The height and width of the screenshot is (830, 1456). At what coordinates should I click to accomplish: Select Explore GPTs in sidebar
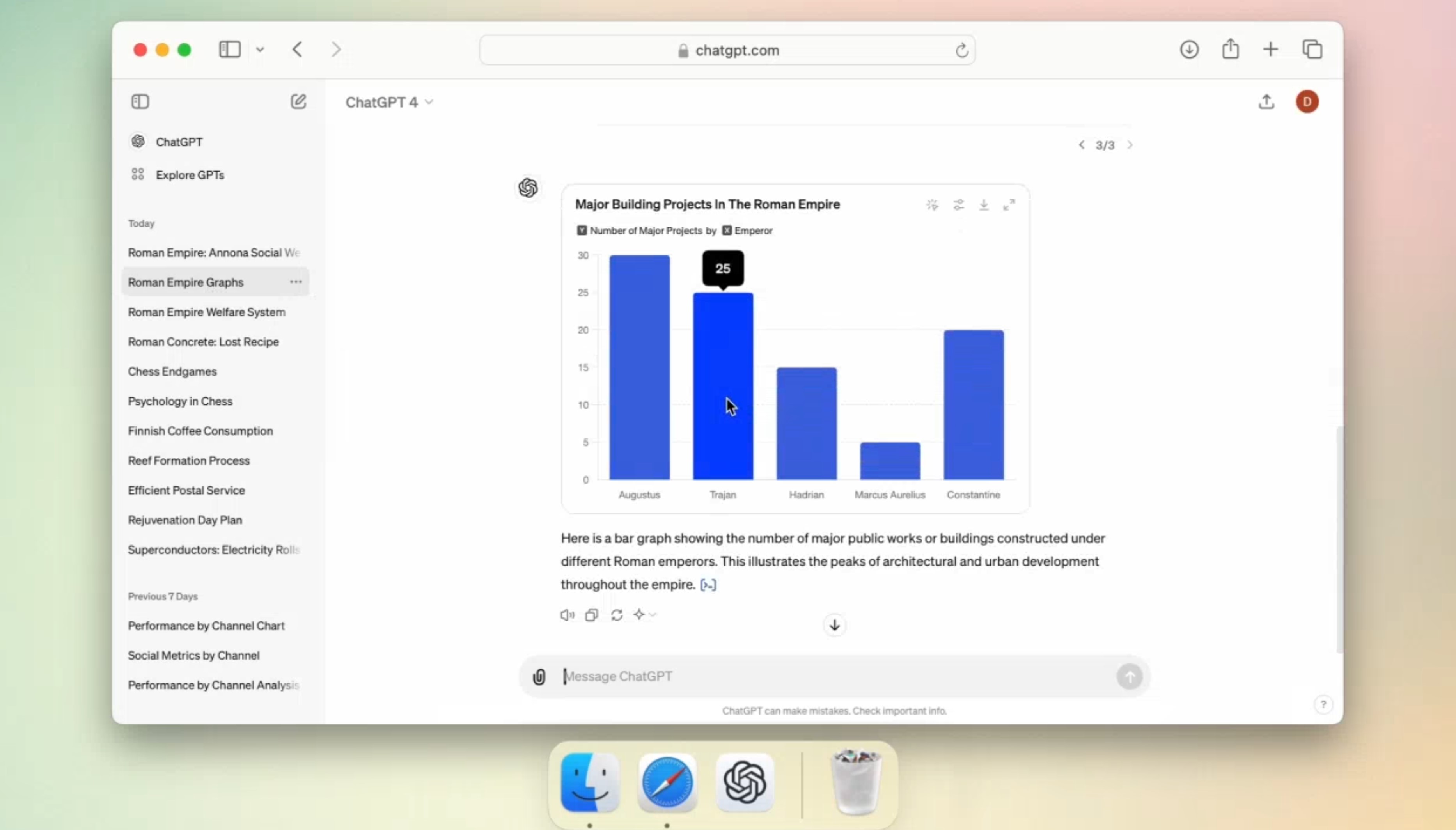190,175
